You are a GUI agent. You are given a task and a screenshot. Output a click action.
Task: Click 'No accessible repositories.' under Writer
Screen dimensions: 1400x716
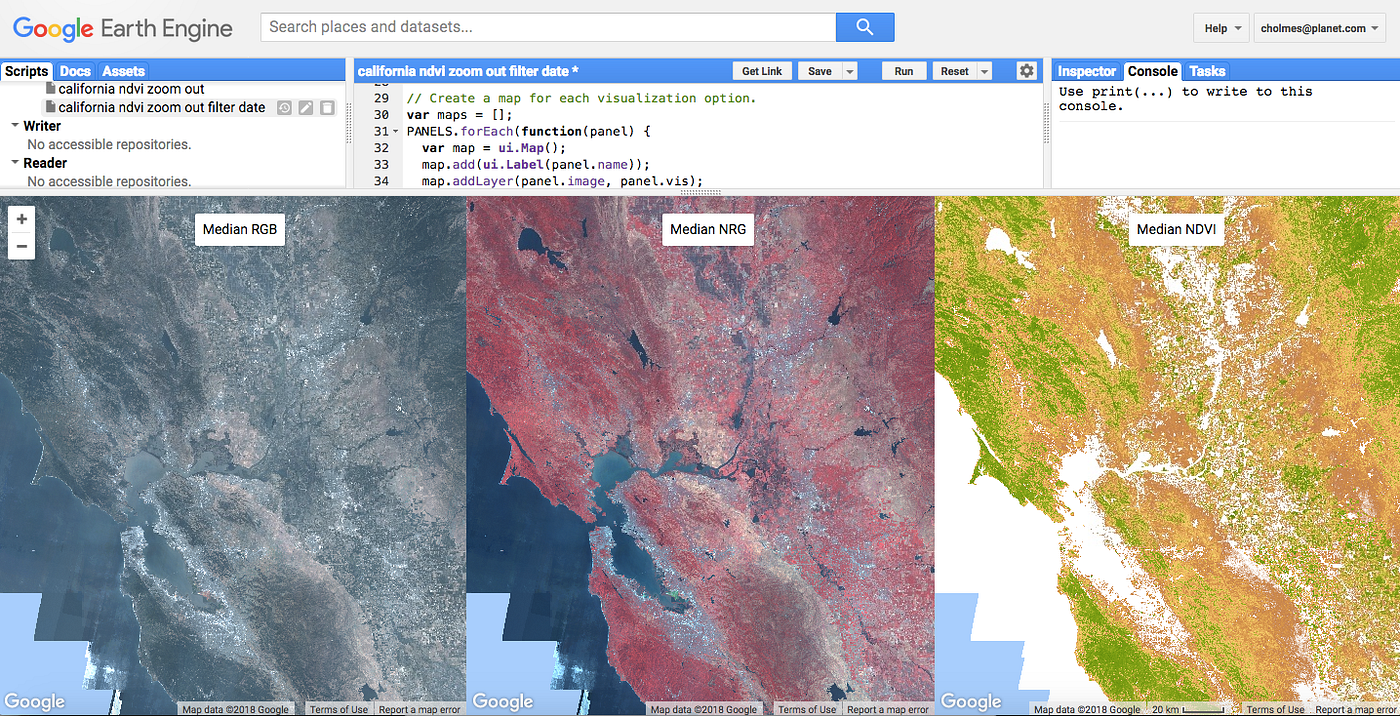109,144
